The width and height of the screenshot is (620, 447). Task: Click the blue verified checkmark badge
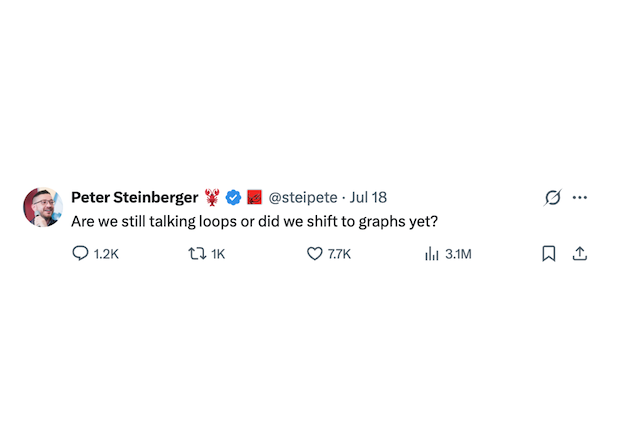point(233,197)
